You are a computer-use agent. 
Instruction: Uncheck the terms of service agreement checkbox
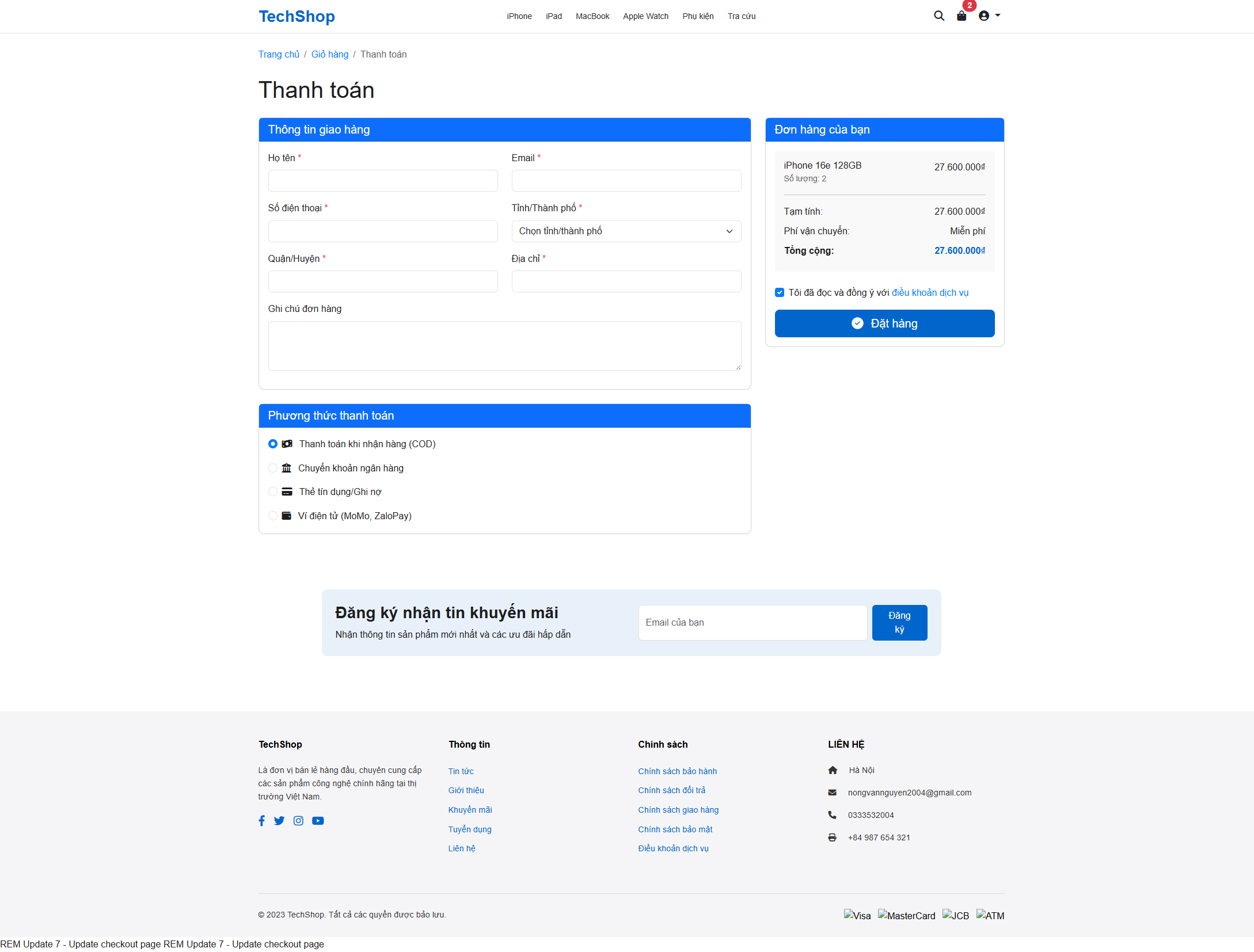(780, 292)
